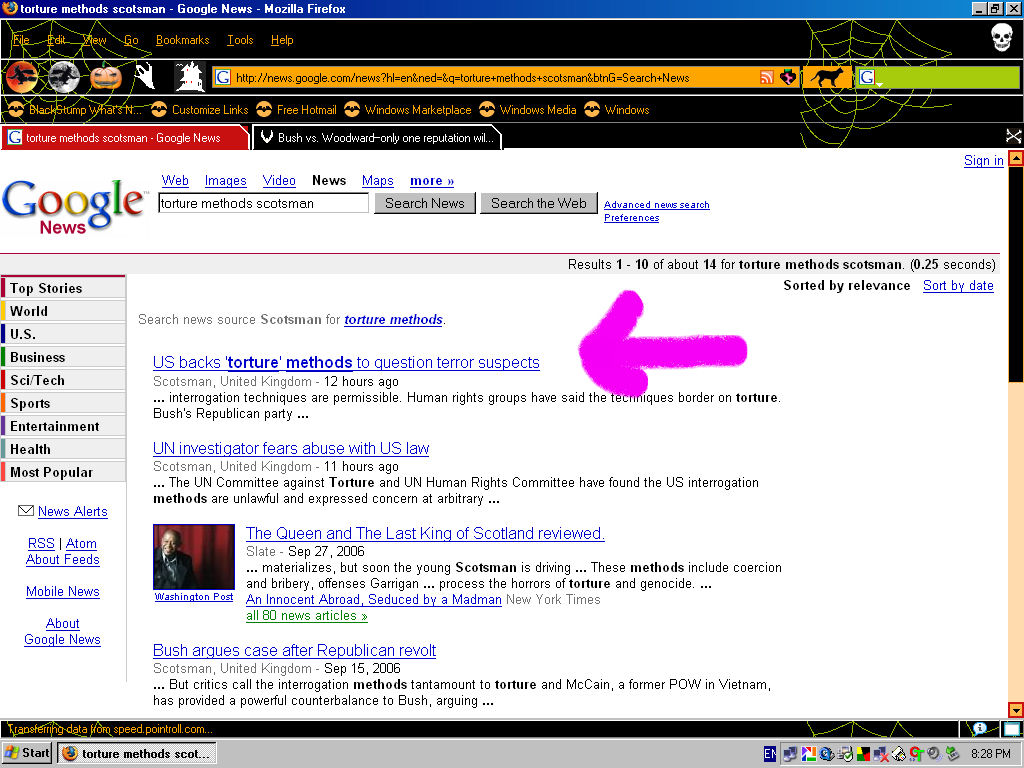This screenshot has height=768, width=1024.
Task: Open the File menu
Action: (x=21, y=40)
